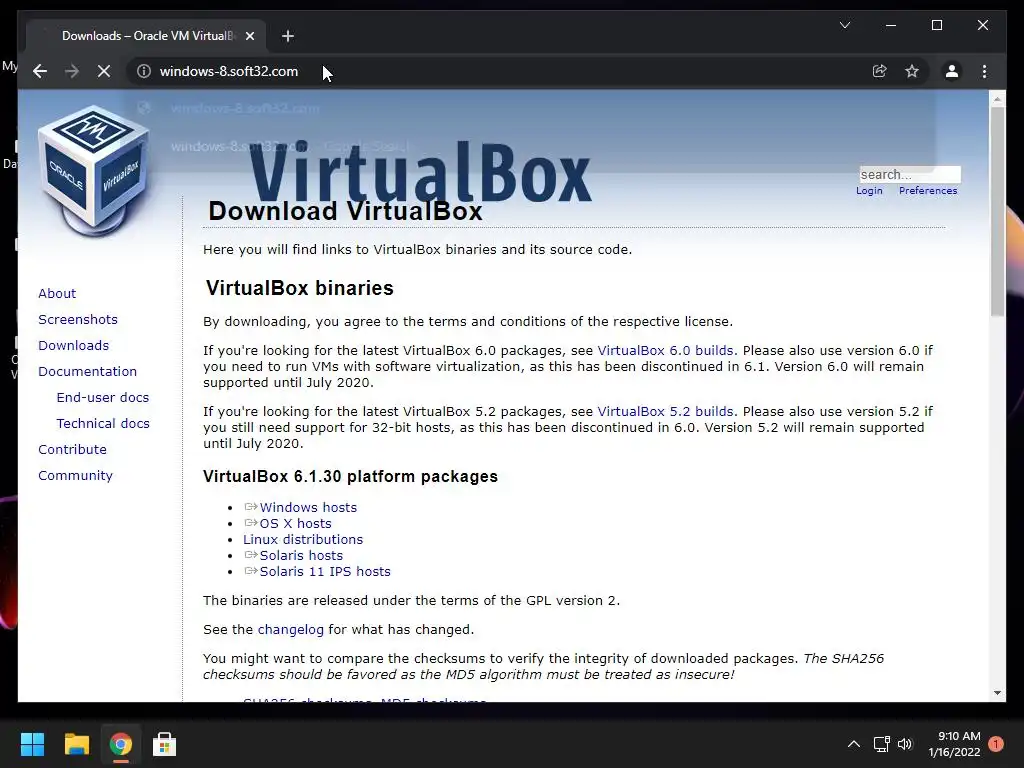Click the browser forward arrow
This screenshot has width=1024, height=768.
pyautogui.click(x=72, y=71)
